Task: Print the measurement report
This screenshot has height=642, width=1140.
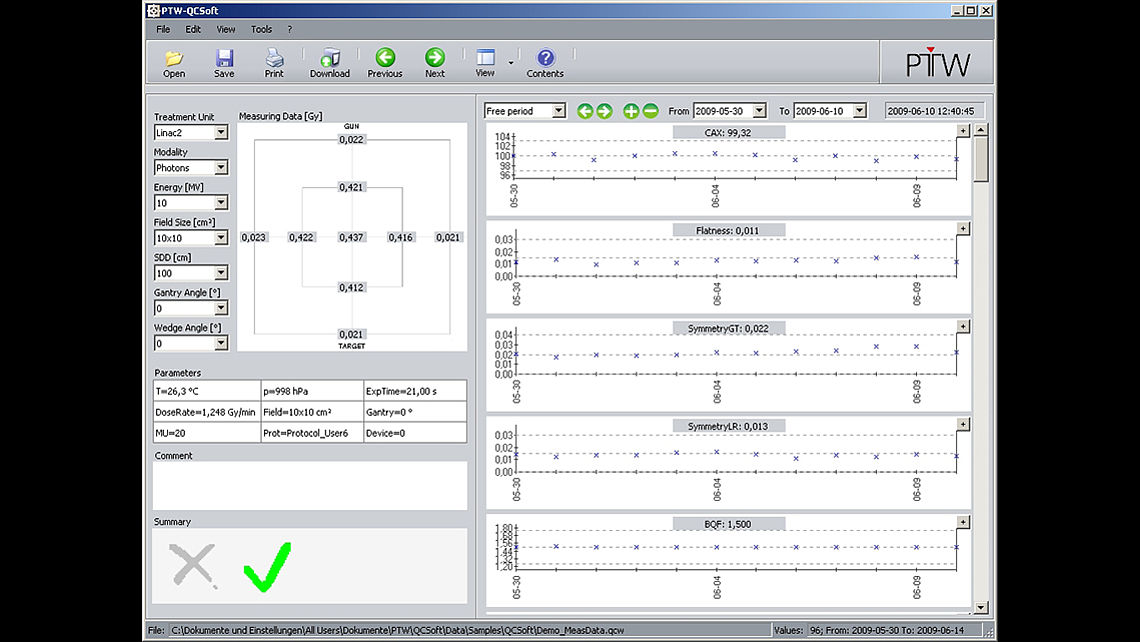Action: click(x=273, y=62)
